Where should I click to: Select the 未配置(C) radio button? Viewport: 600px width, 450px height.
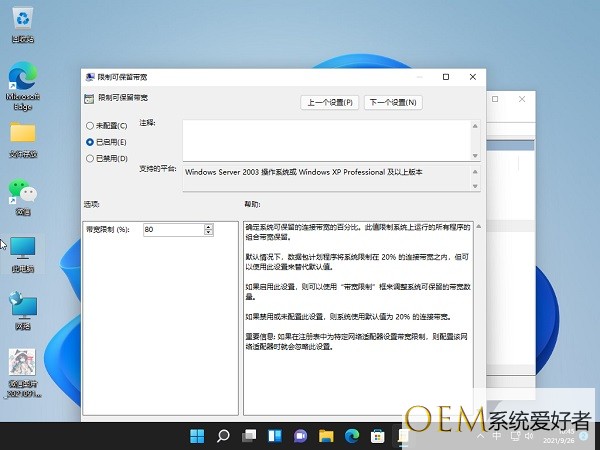click(90, 126)
